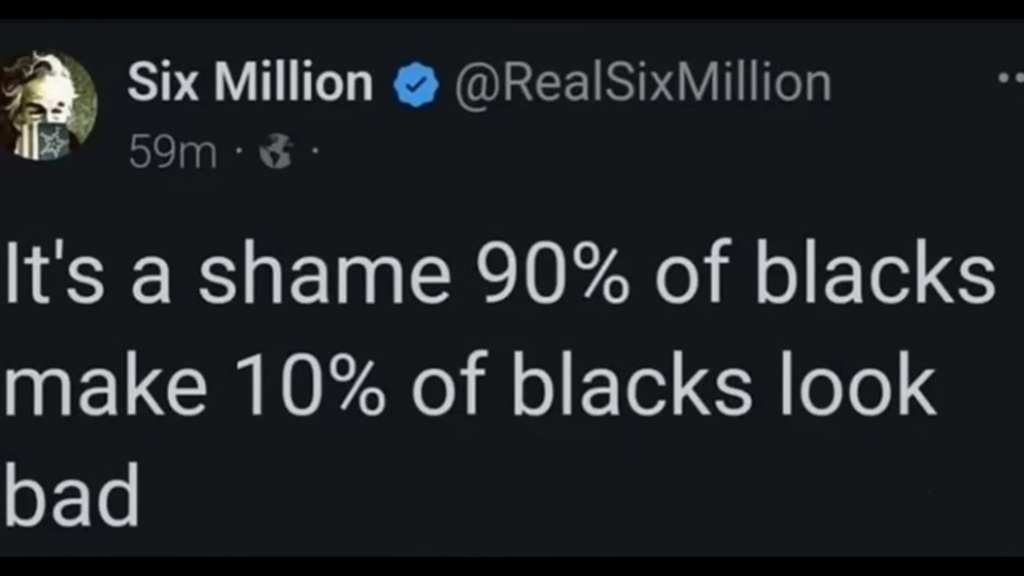Click the display name "Six Million"
The width and height of the screenshot is (1024, 576).
coord(249,84)
